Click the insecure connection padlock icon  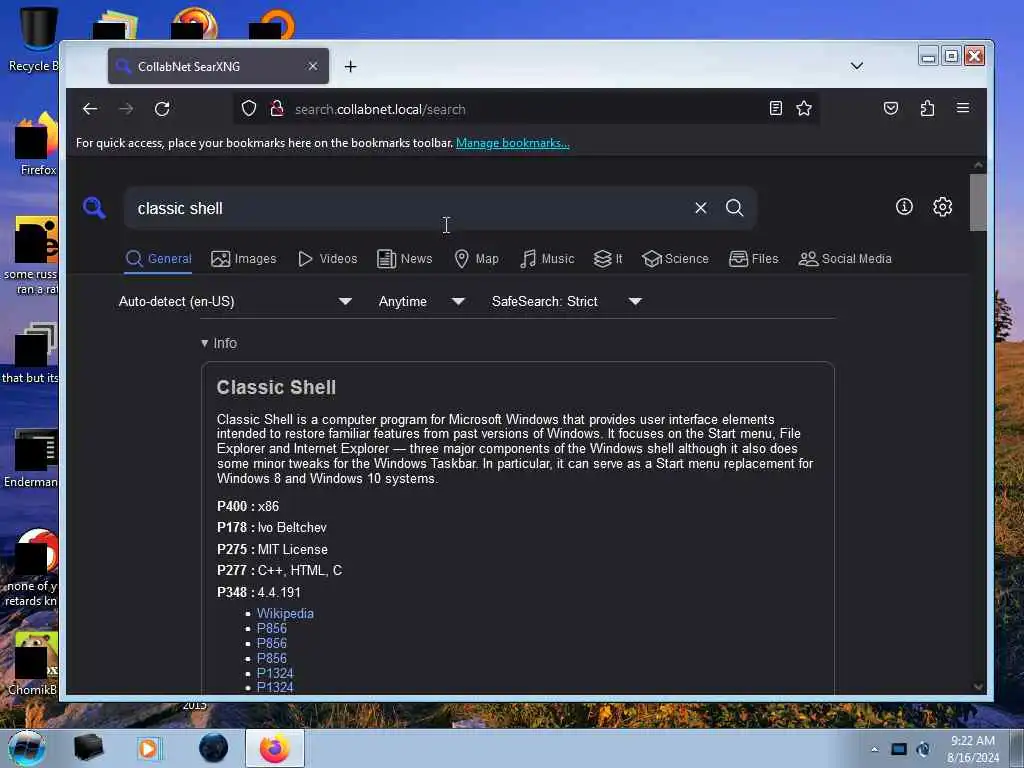coord(277,108)
